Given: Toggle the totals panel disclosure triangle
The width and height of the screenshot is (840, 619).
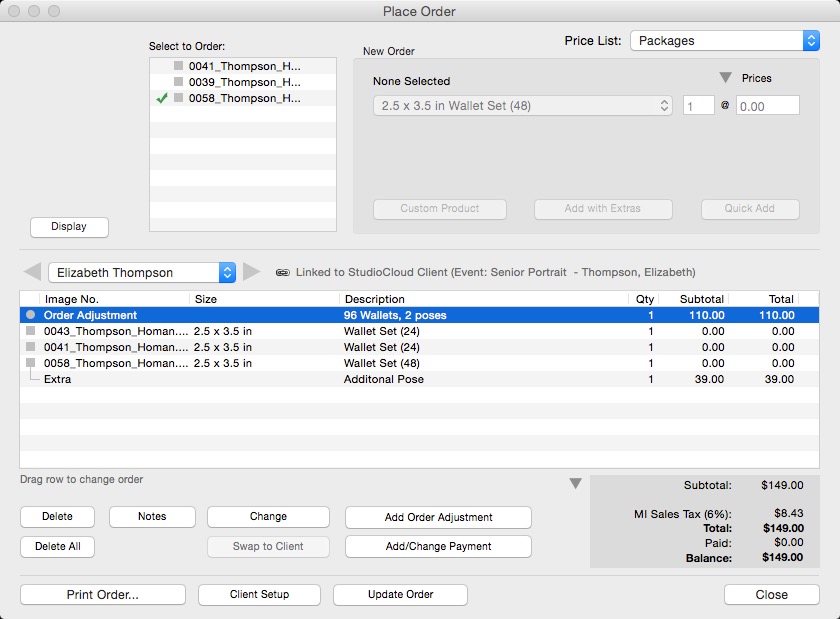Looking at the screenshot, I should tap(575, 484).
